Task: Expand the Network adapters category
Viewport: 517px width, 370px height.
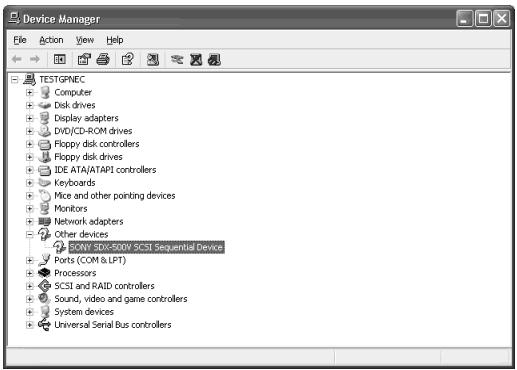Action: click(x=29, y=222)
